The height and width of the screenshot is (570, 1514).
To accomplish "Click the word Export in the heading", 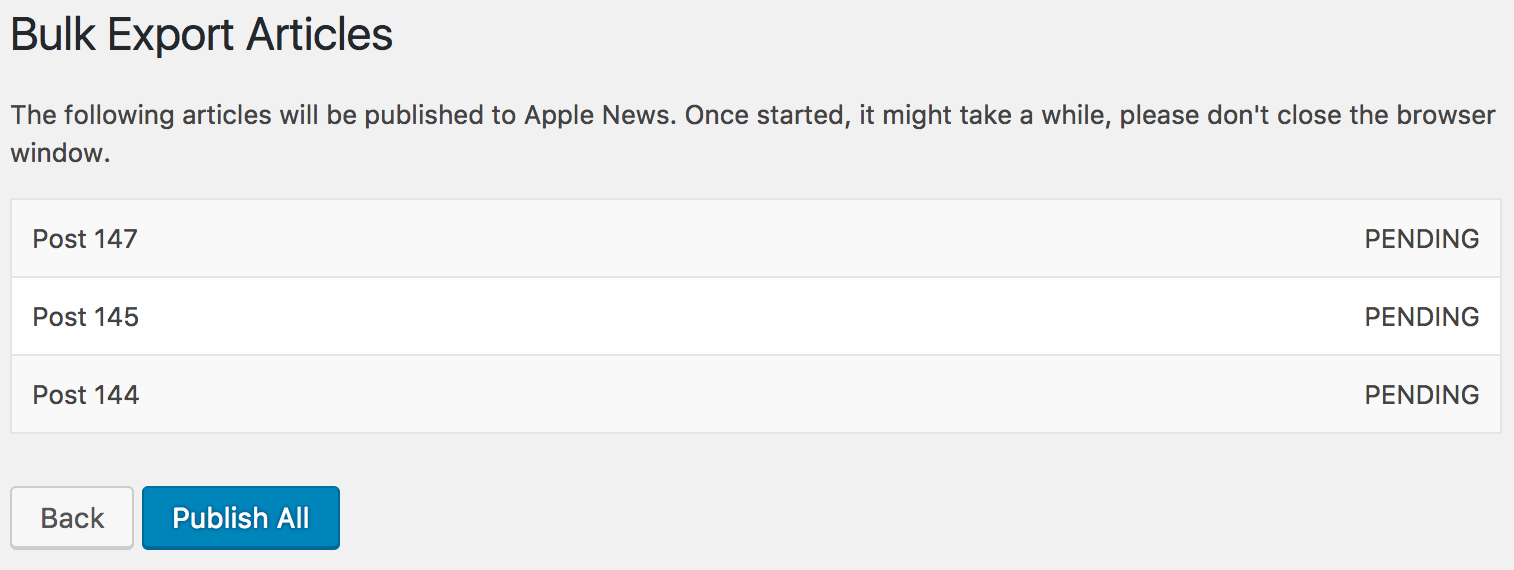I will [170, 35].
